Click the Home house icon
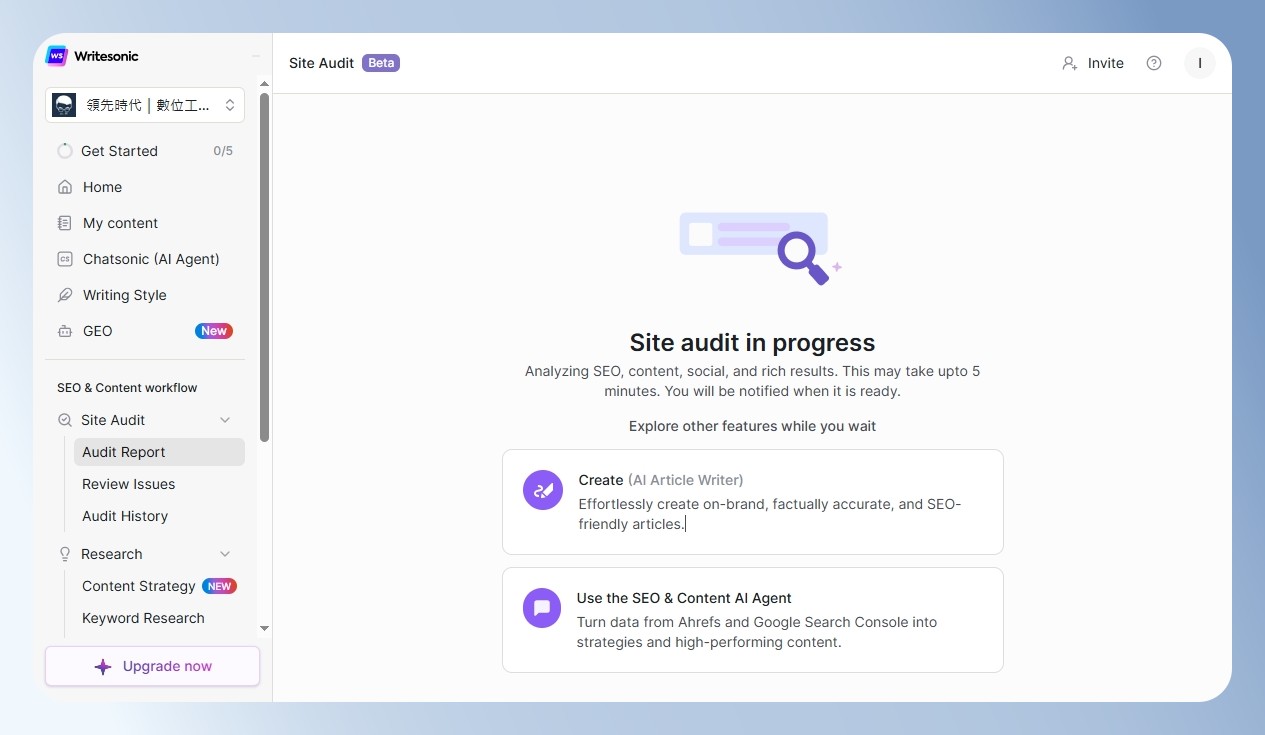1265x735 pixels. tap(65, 187)
